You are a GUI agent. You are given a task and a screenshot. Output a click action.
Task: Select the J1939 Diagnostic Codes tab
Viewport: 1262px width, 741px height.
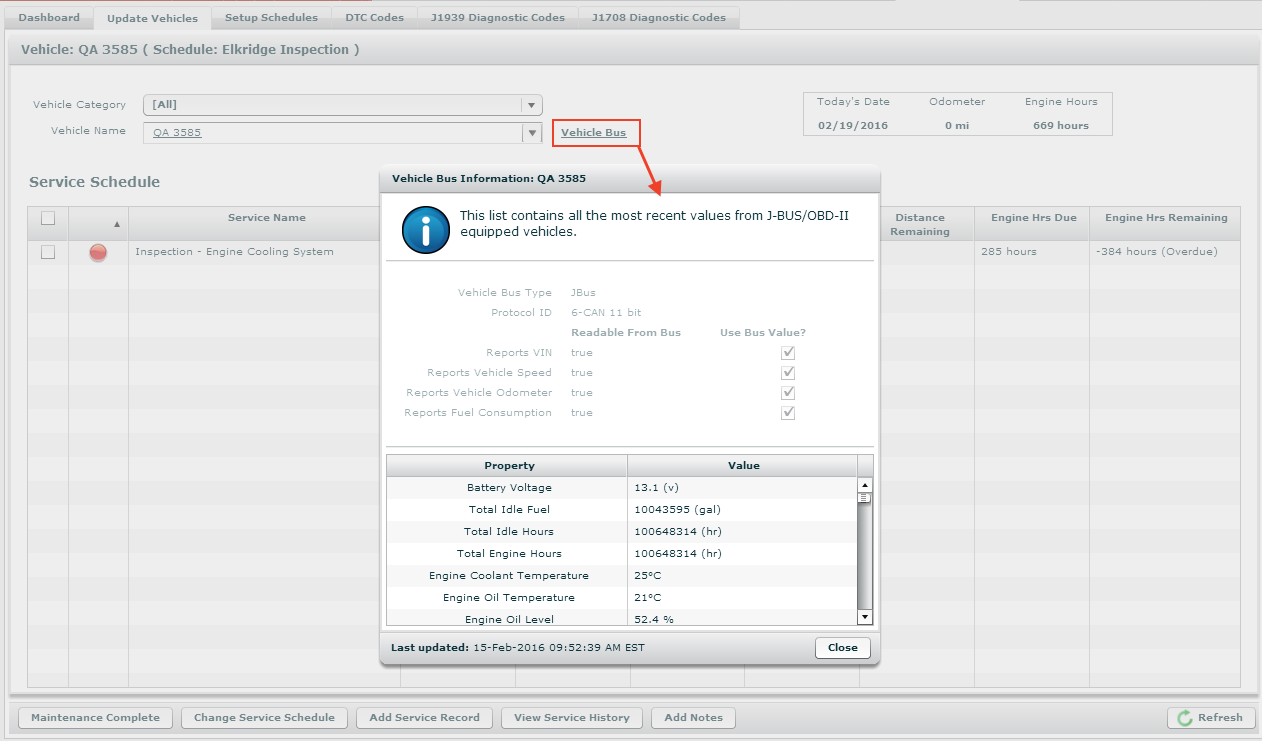pos(497,17)
